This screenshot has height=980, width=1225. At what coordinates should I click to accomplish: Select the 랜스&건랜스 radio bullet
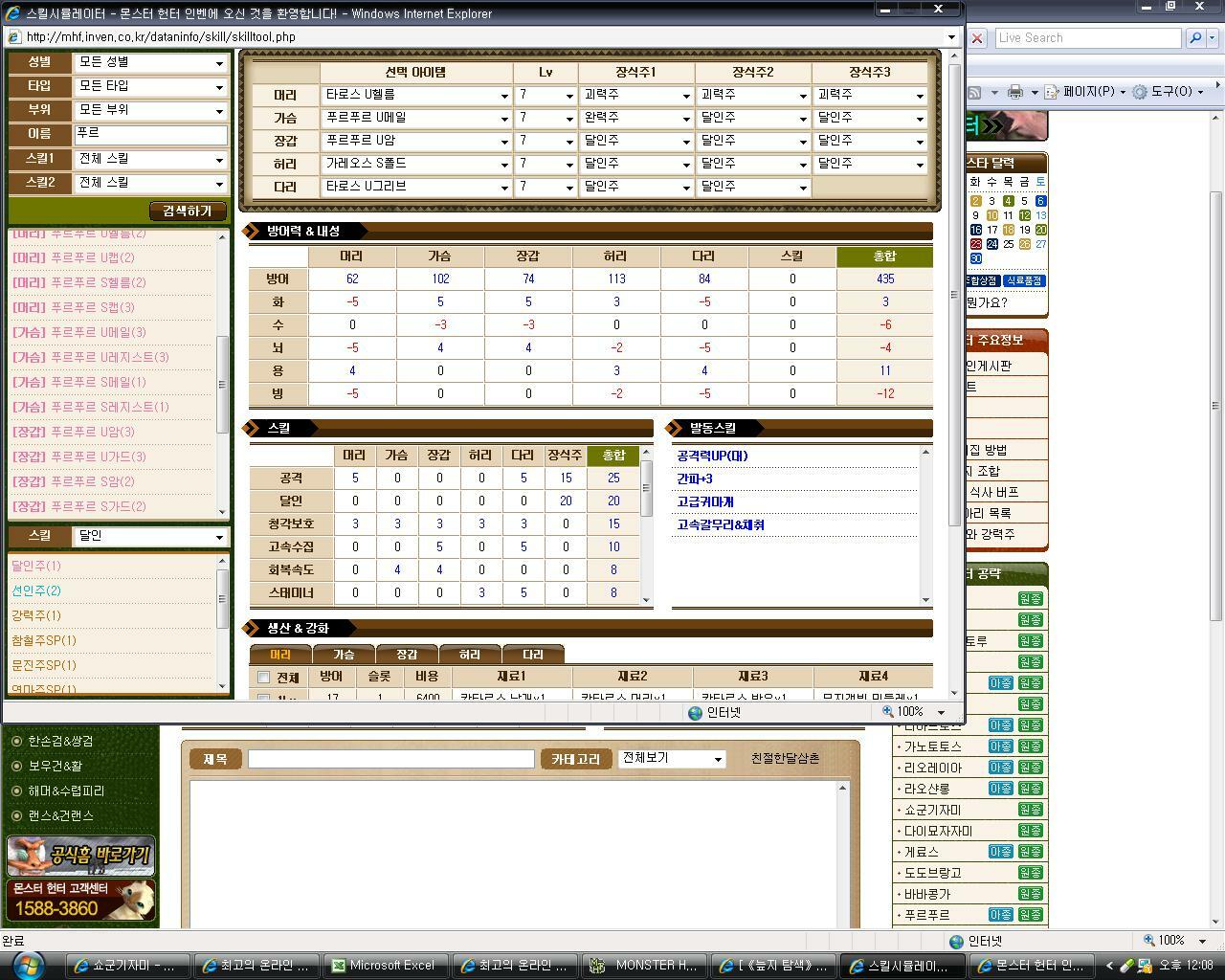pyautogui.click(x=16, y=815)
